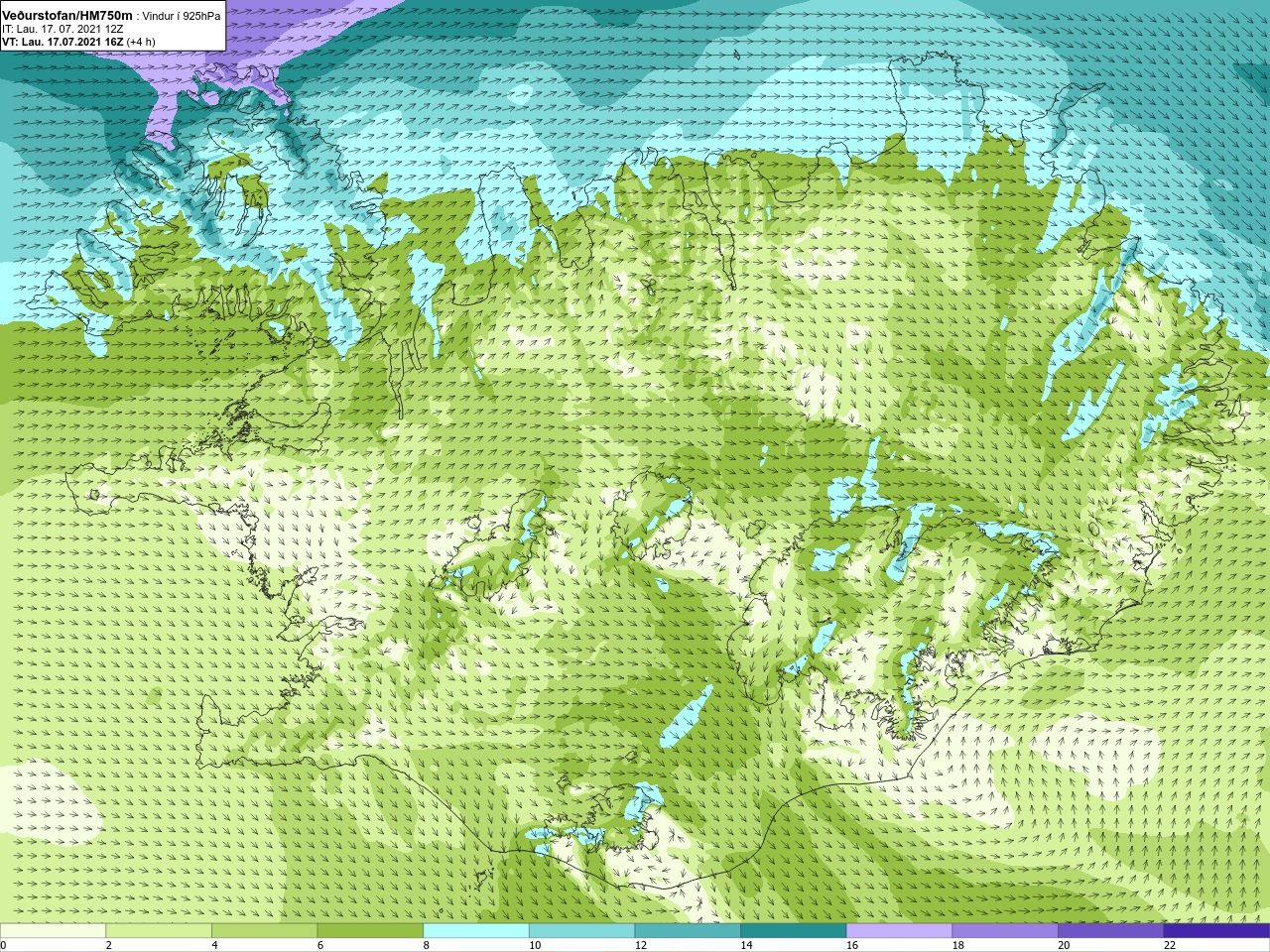Click the legend scale number 16

(852, 945)
